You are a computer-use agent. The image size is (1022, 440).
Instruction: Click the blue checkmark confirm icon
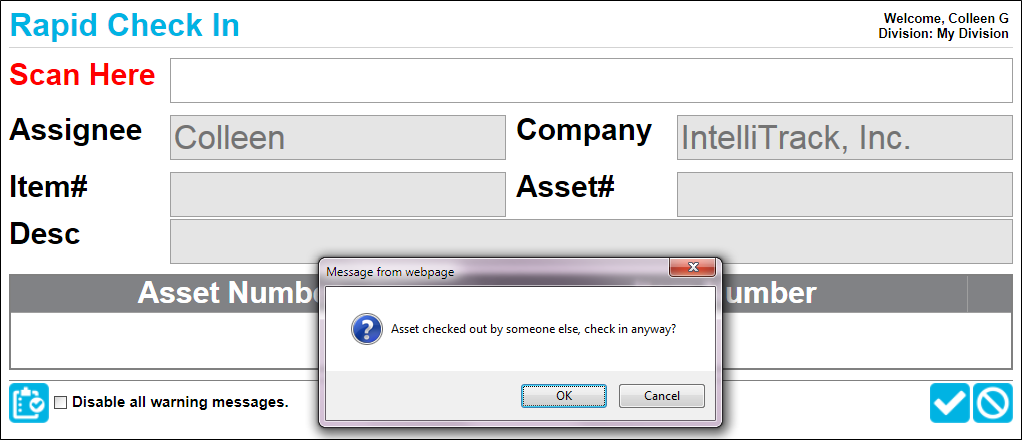coord(950,403)
